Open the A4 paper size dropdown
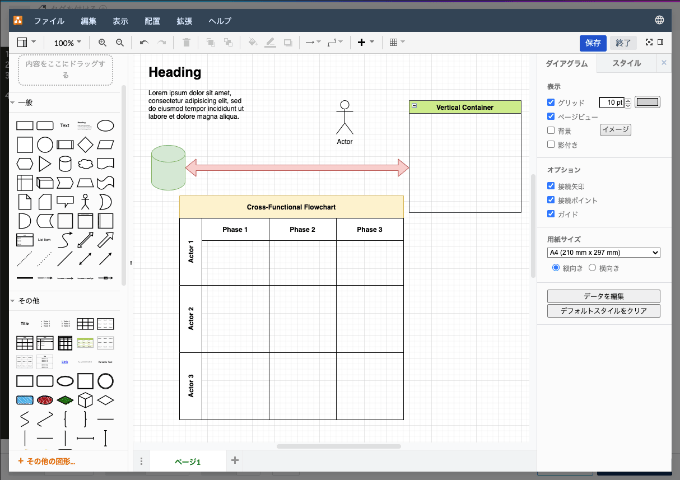The width and height of the screenshot is (680, 480). 604,253
